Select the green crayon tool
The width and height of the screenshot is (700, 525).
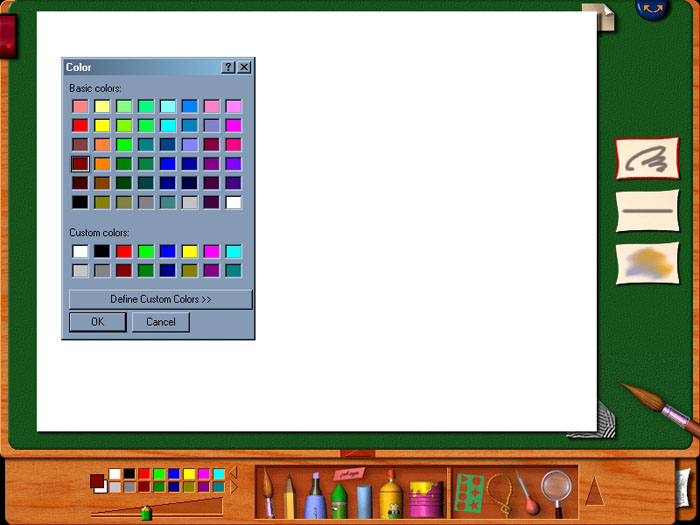[x=338, y=498]
